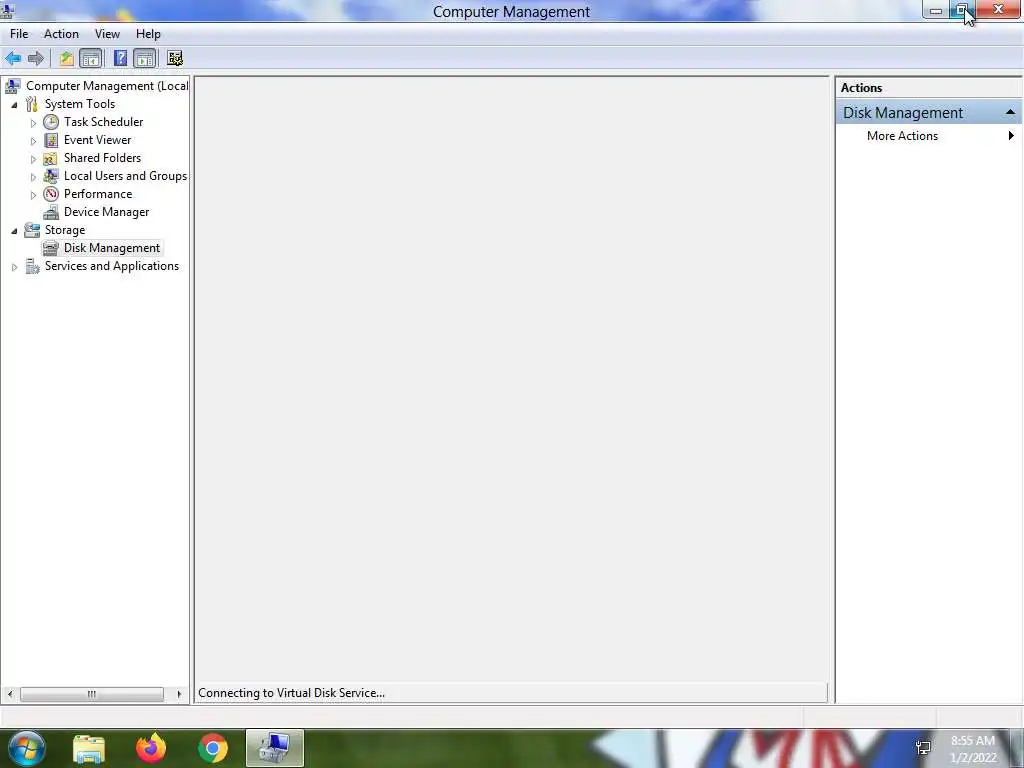Expand Local Users and Groups node
Viewport: 1024px width, 768px height.
point(33,177)
